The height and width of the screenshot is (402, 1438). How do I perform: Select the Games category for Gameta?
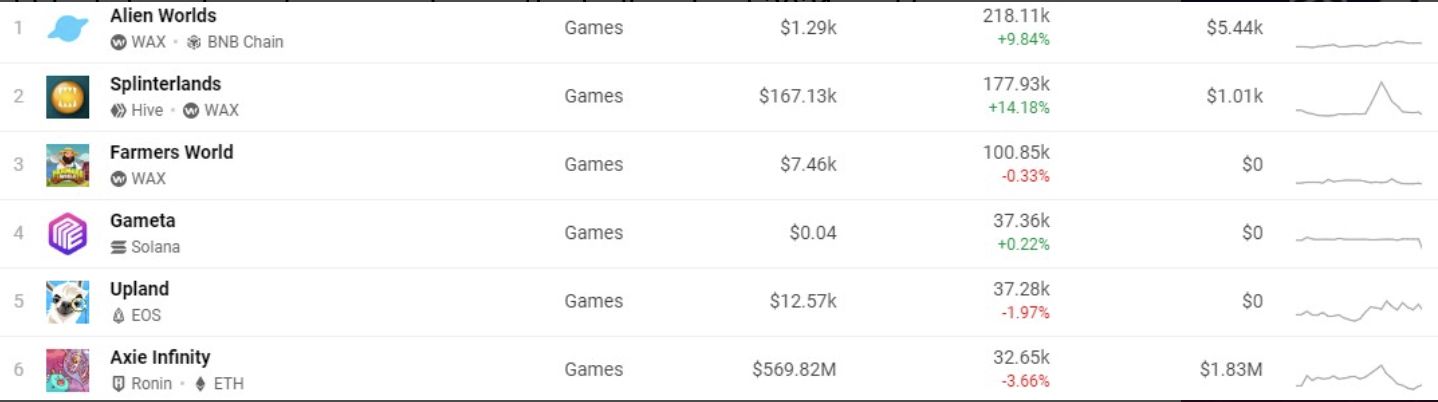593,233
